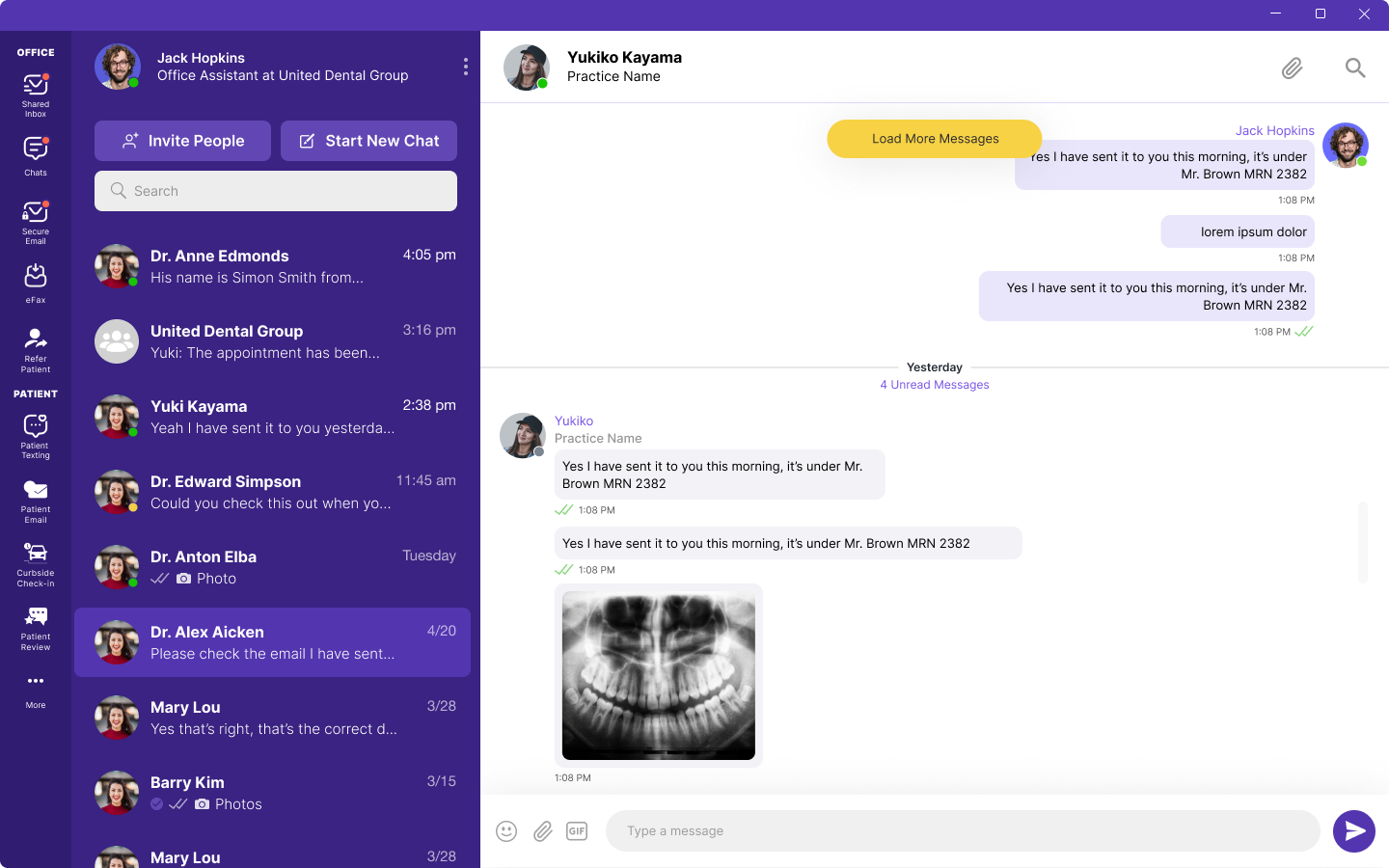
Task: Expand the More sidebar options
Action: click(36, 690)
